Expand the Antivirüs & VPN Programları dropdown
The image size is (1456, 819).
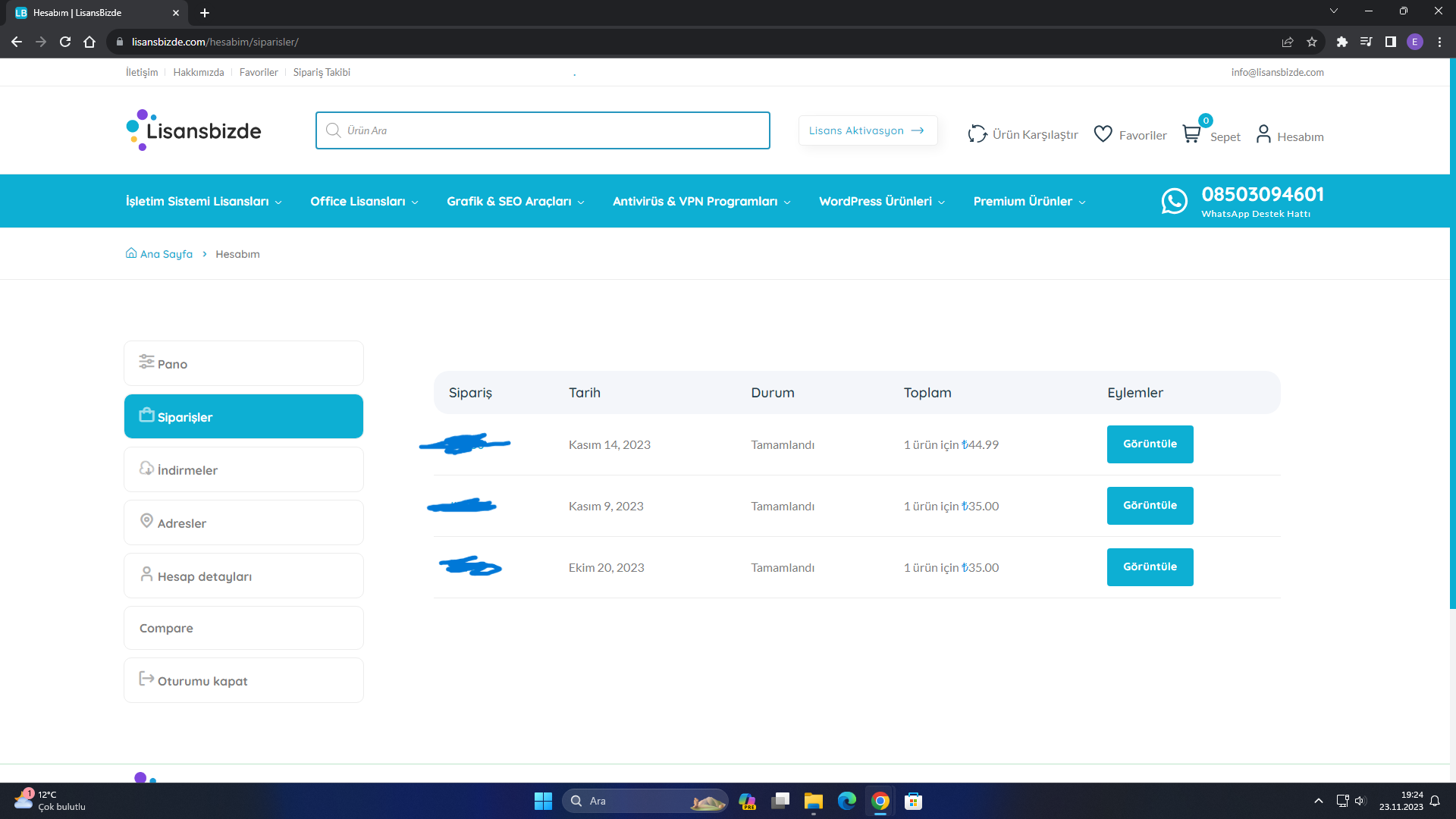tap(701, 201)
